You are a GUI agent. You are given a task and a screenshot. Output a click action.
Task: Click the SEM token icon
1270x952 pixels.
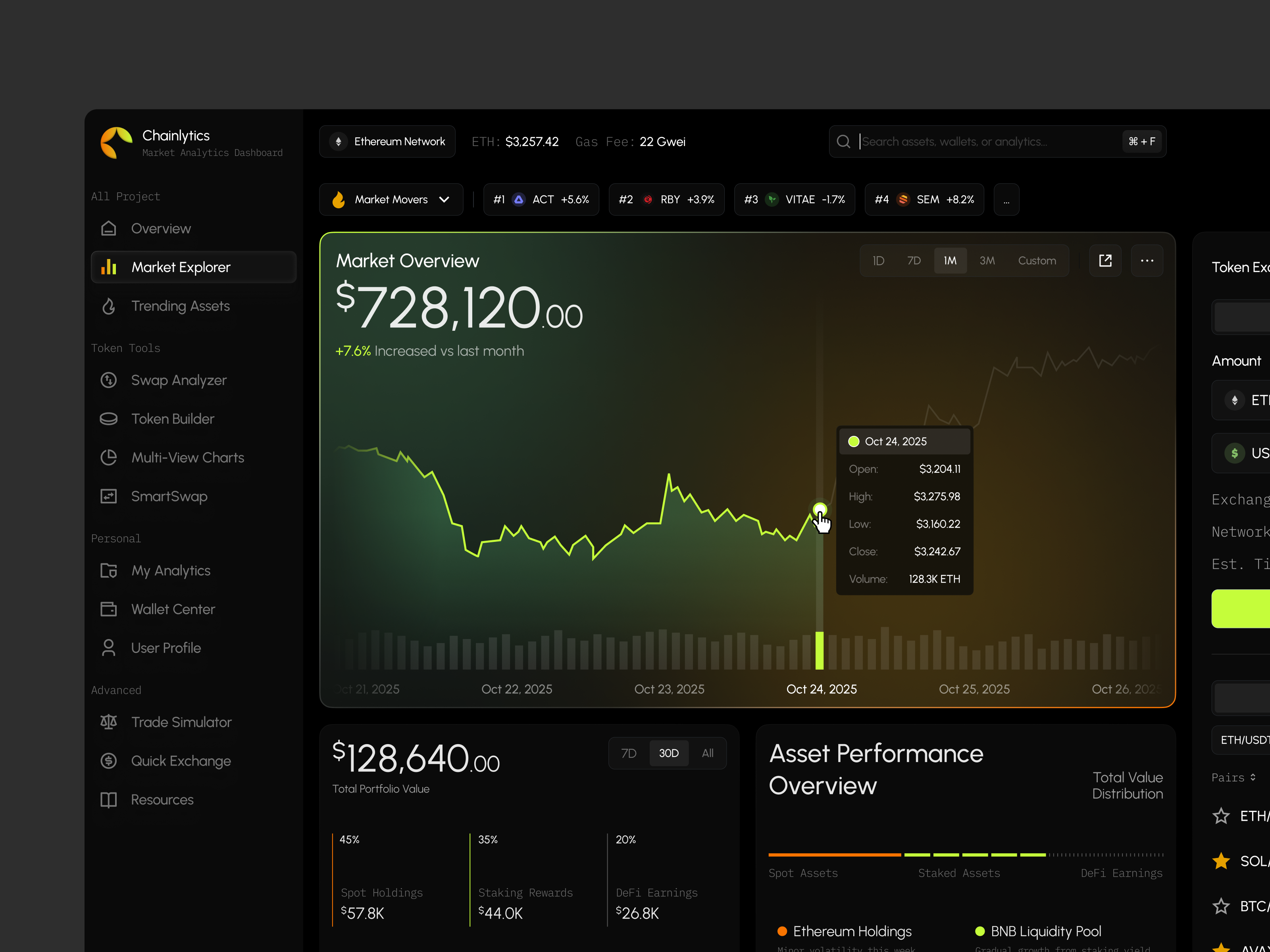point(903,200)
